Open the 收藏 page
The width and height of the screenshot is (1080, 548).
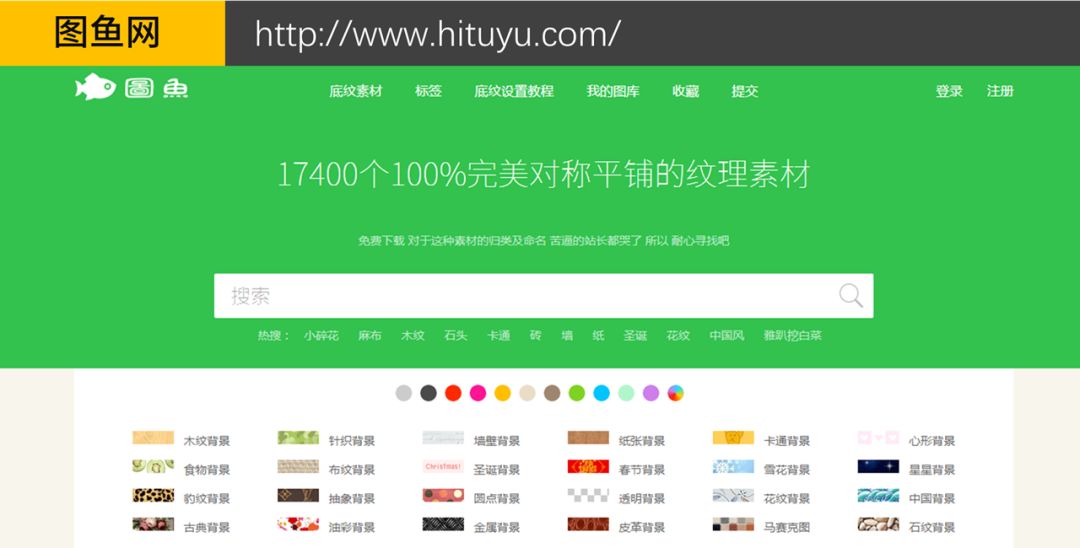tap(685, 91)
